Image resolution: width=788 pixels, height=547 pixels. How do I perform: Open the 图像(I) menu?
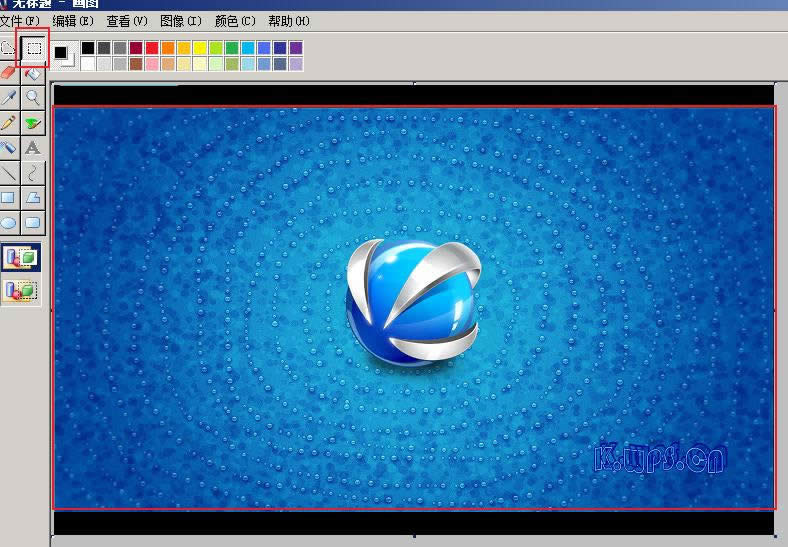click(180, 20)
